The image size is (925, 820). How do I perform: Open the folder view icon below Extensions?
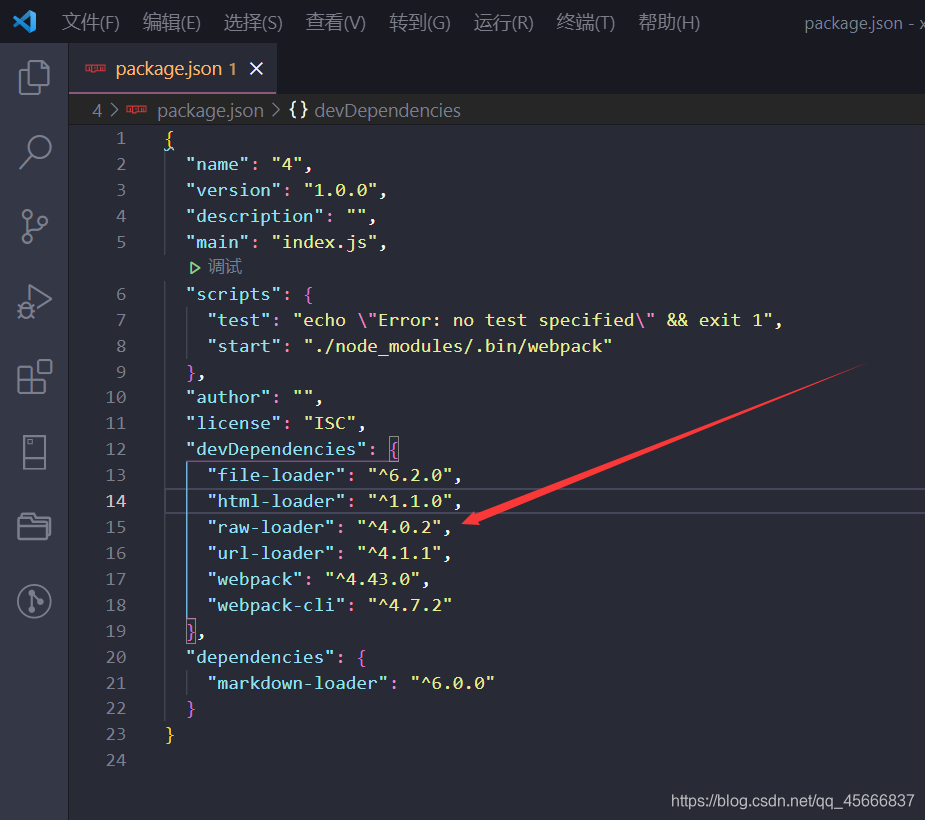(x=34, y=527)
